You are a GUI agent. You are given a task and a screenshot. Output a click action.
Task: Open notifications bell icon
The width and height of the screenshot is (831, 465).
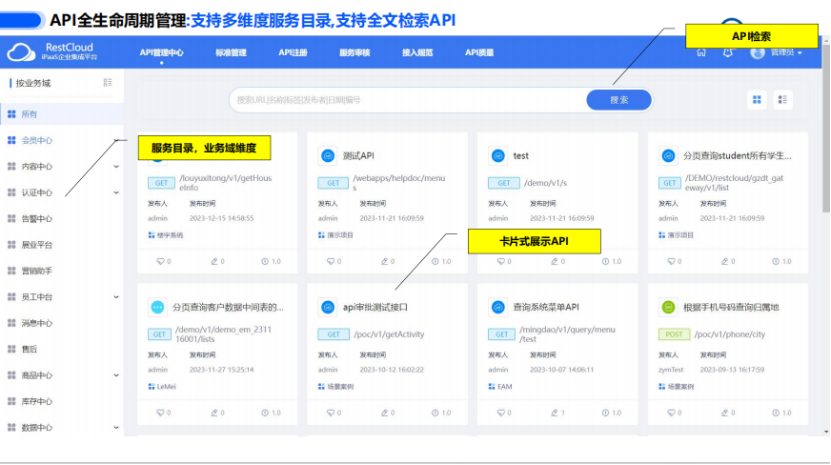point(727,52)
